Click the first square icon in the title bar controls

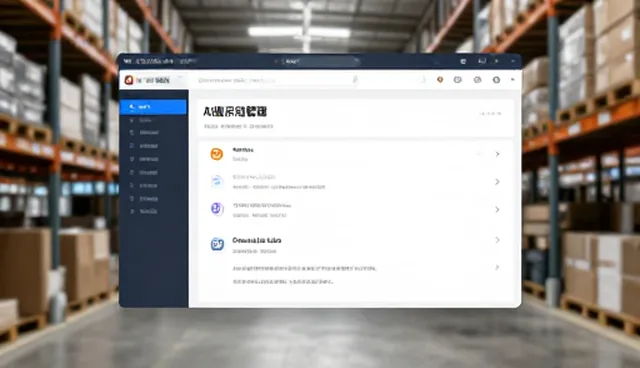coord(463,62)
